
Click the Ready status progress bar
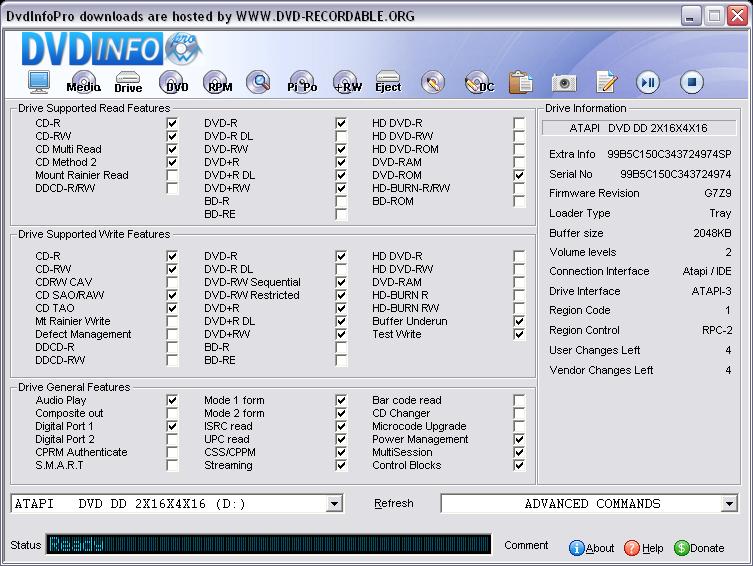268,544
